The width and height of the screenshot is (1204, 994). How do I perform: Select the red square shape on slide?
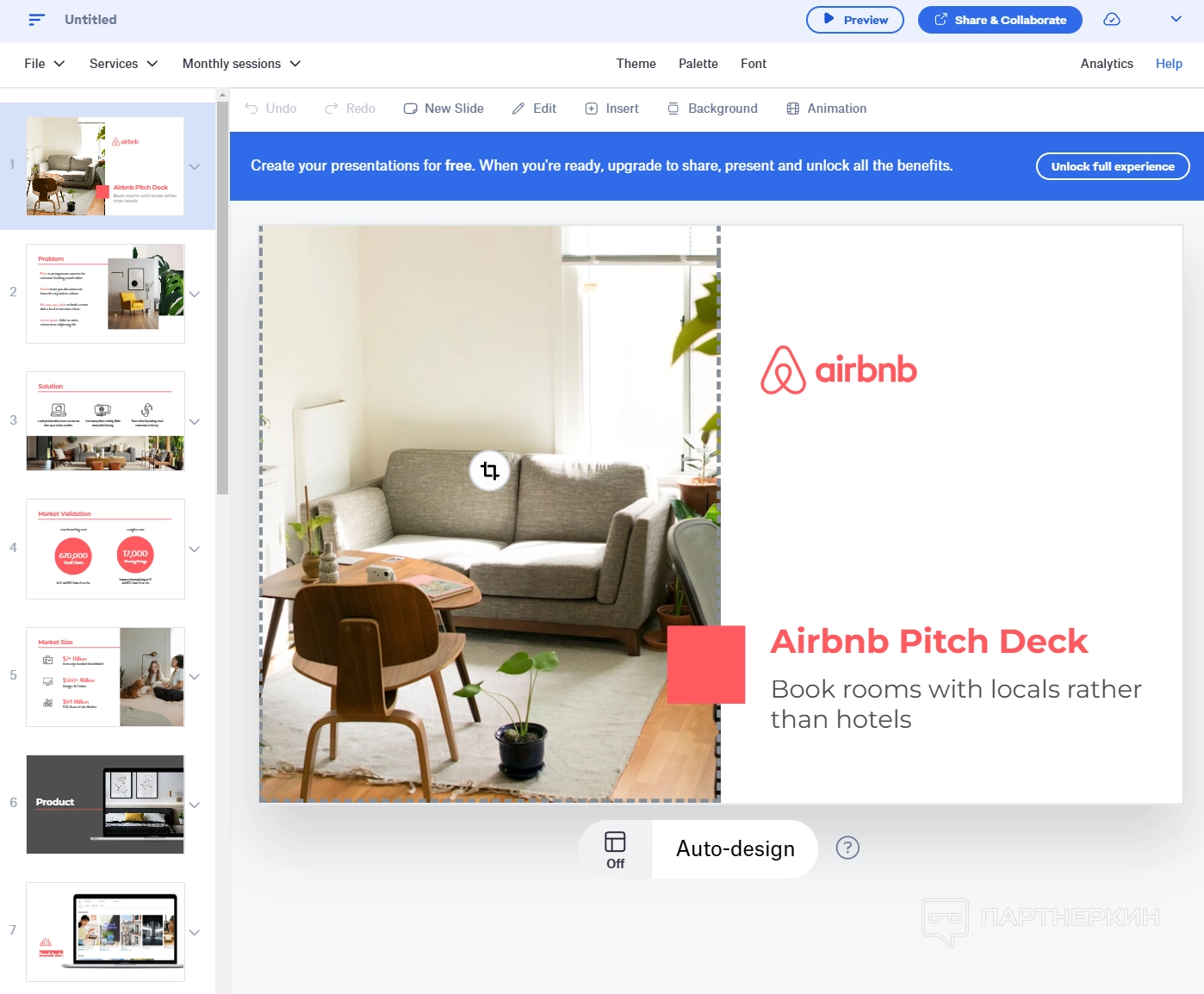point(706,665)
